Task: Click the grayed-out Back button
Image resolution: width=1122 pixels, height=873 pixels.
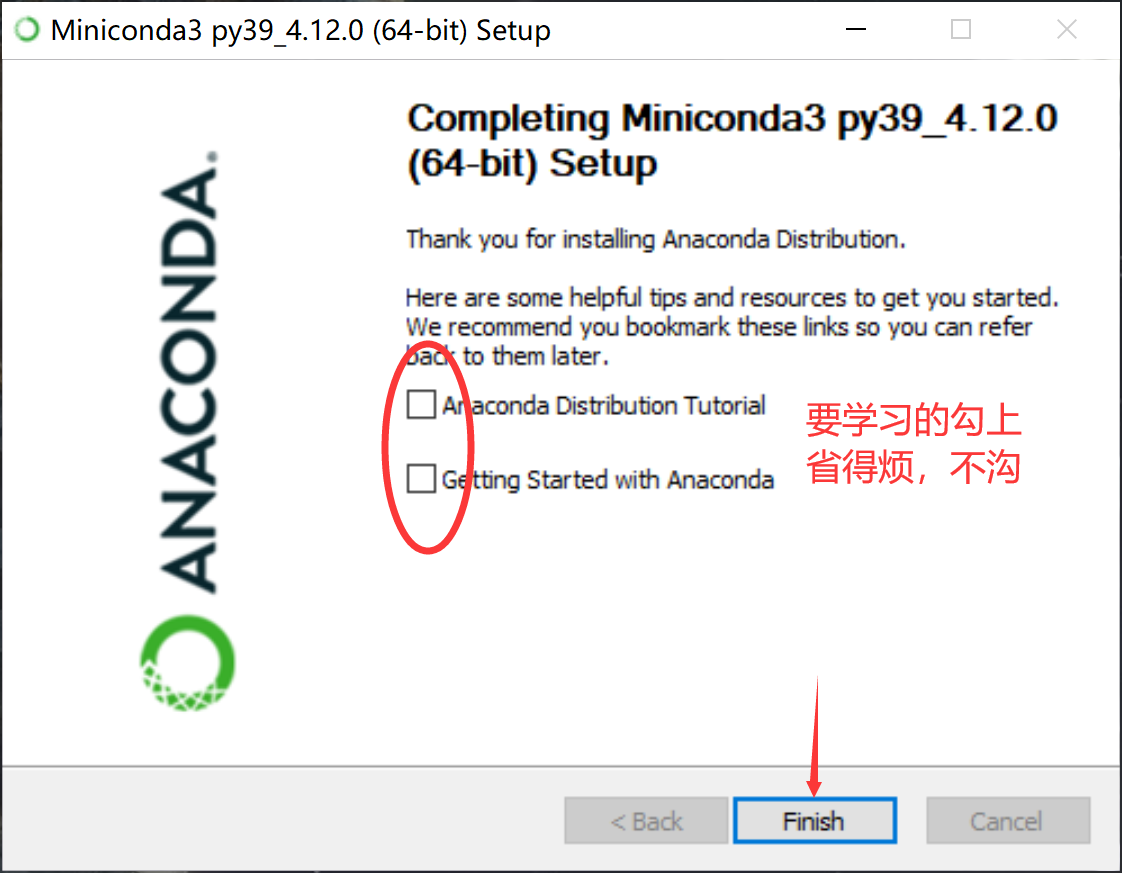Action: [x=646, y=820]
